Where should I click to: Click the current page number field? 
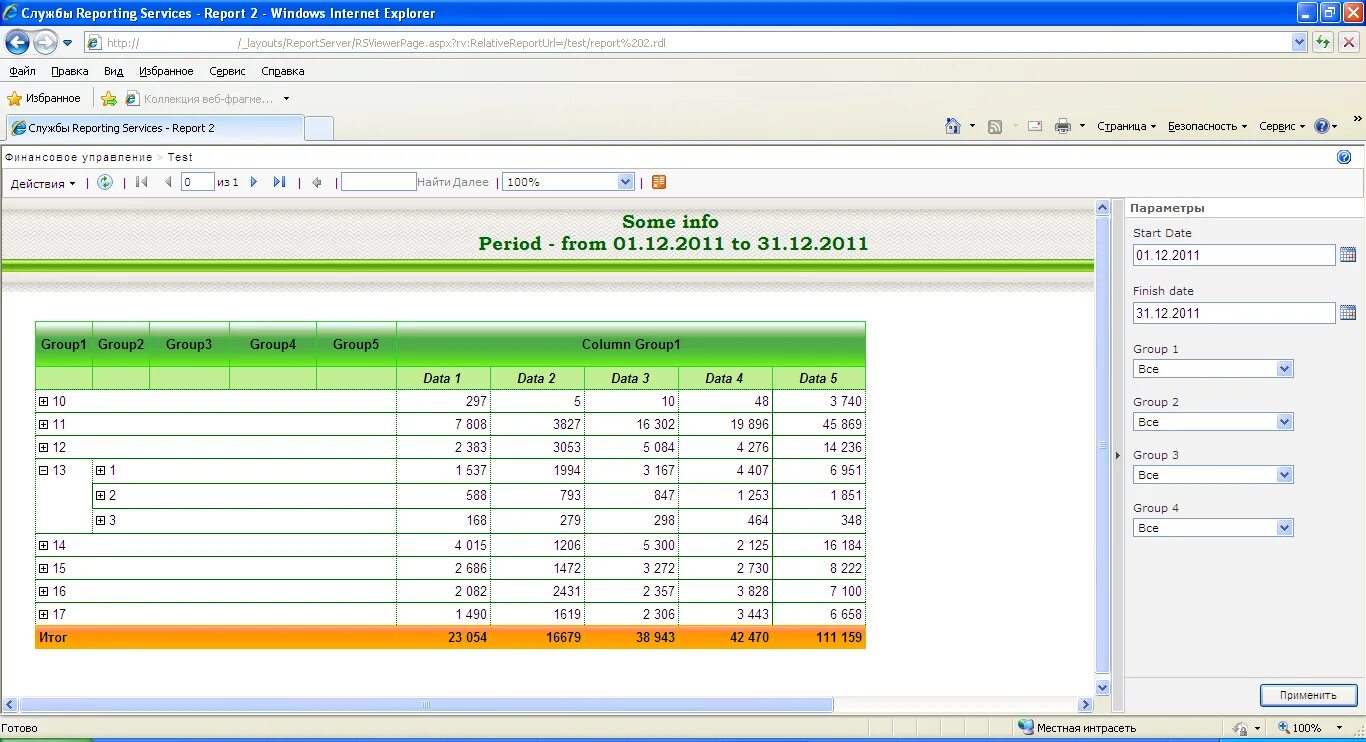(198, 182)
